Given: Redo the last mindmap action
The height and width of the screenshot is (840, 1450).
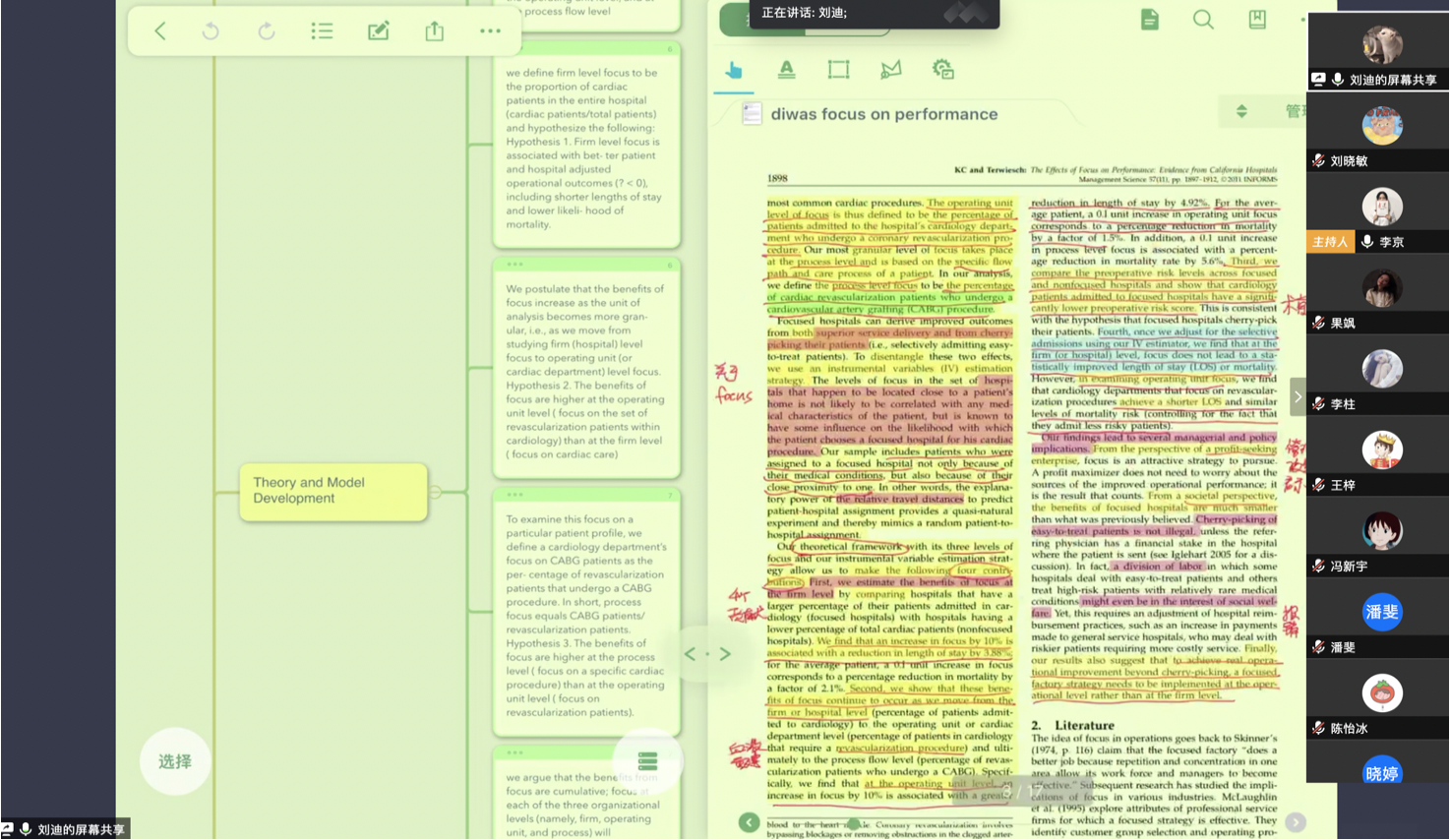Looking at the screenshot, I should point(267,31).
